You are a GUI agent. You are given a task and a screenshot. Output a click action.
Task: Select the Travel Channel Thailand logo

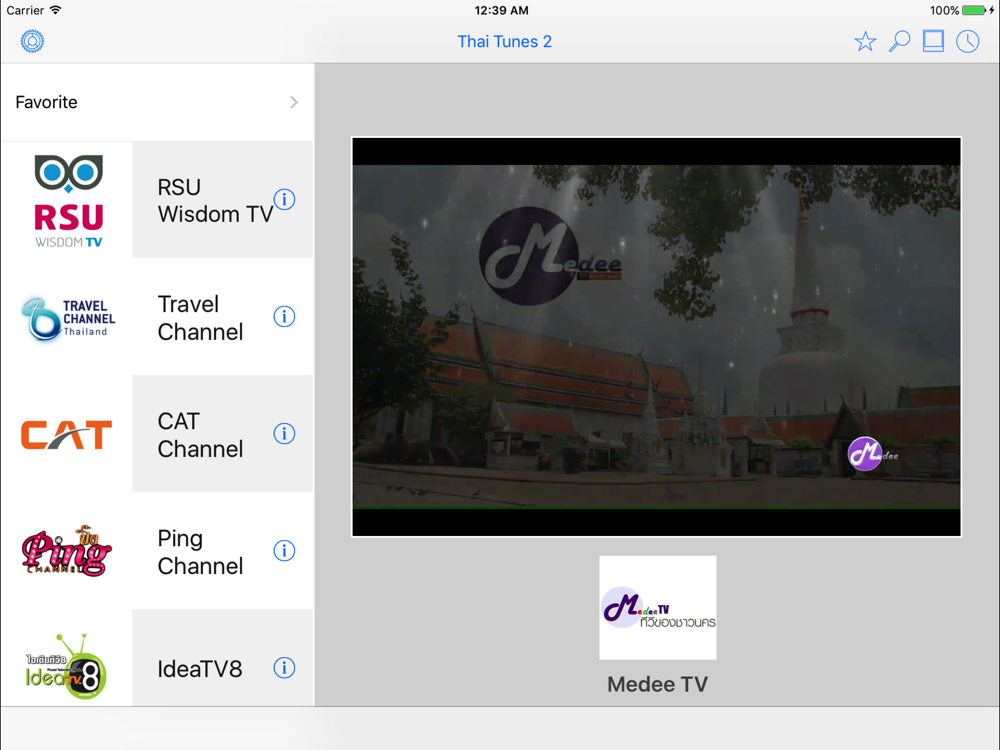(68, 318)
